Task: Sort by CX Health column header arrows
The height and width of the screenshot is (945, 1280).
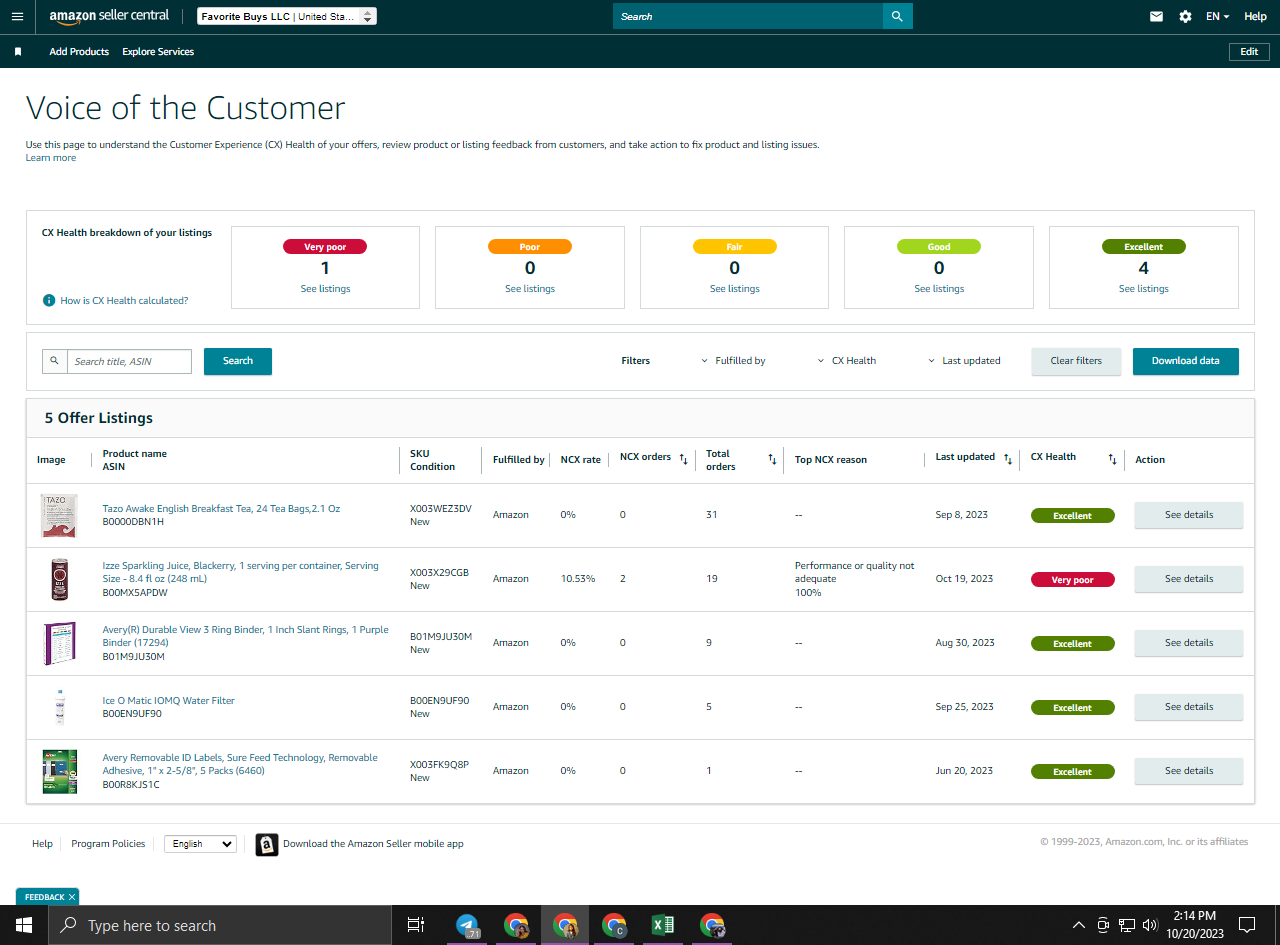Action: [x=1112, y=459]
